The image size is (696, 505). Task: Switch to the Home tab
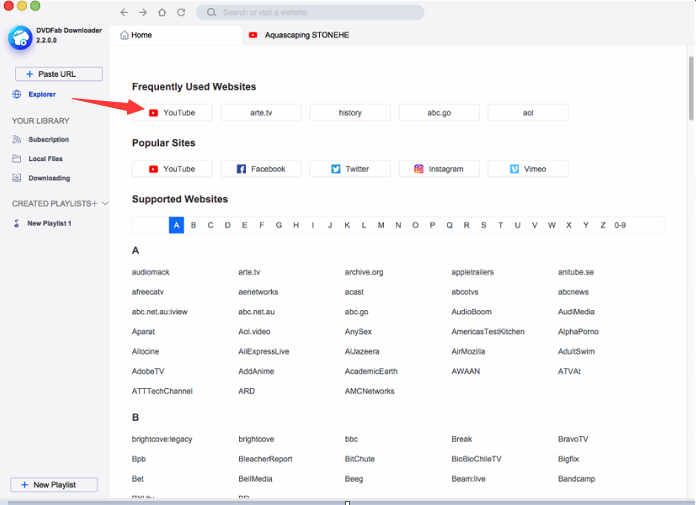[175, 35]
